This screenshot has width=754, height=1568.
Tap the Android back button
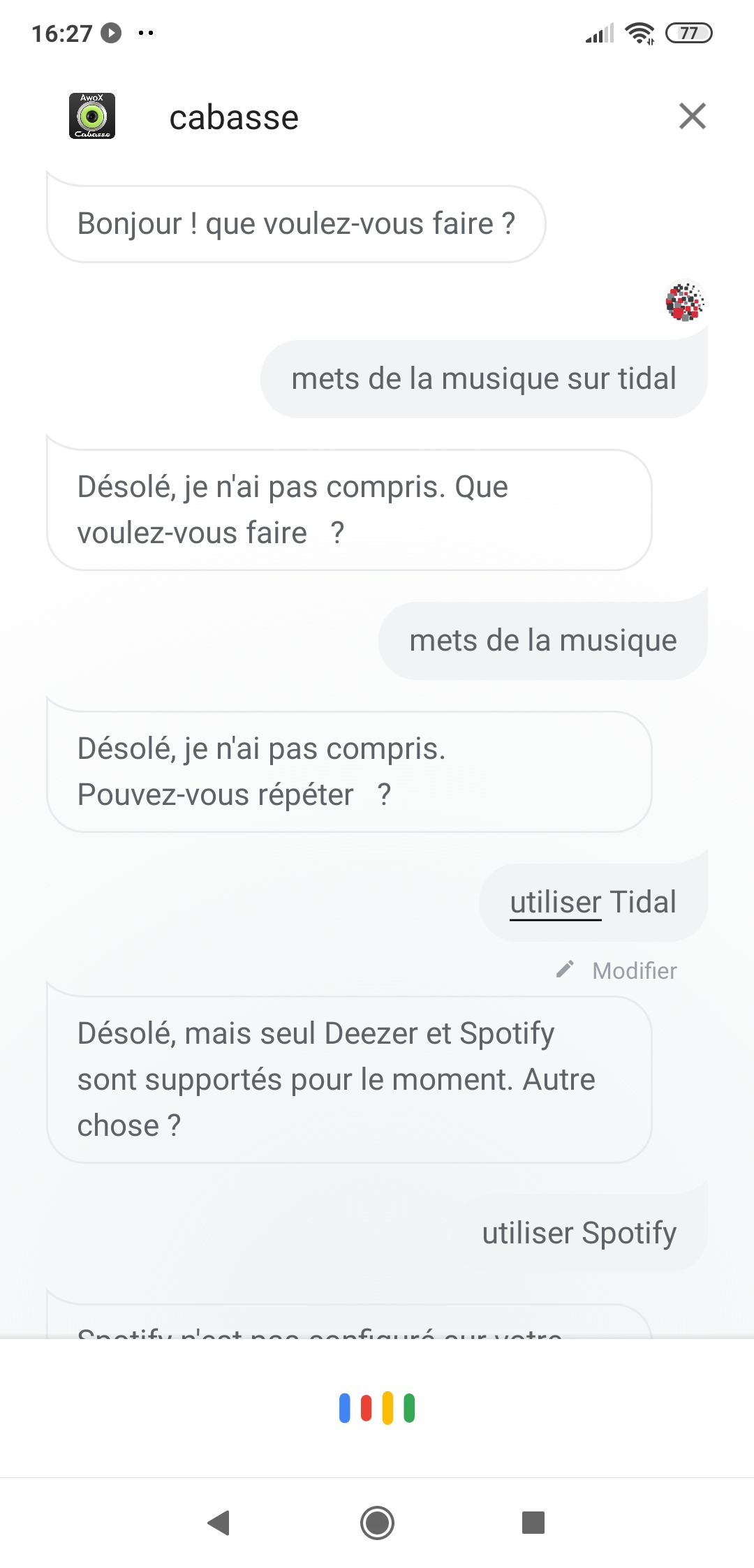point(219,1523)
